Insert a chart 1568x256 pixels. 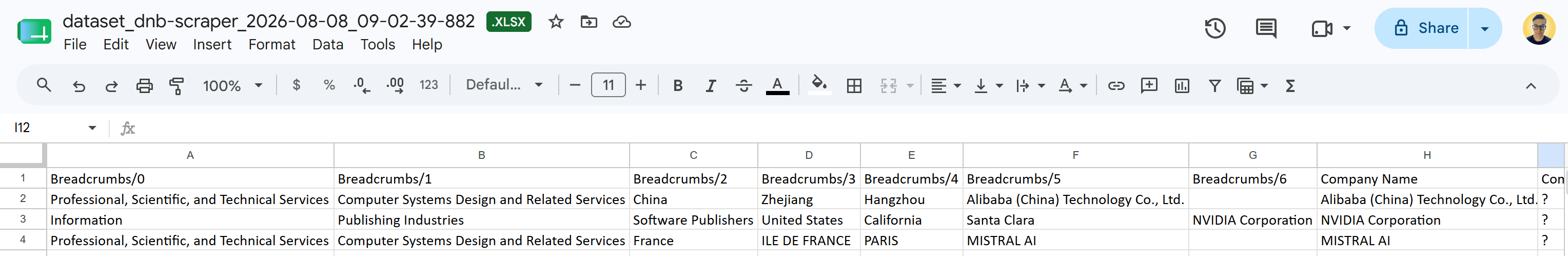pyautogui.click(x=1182, y=85)
